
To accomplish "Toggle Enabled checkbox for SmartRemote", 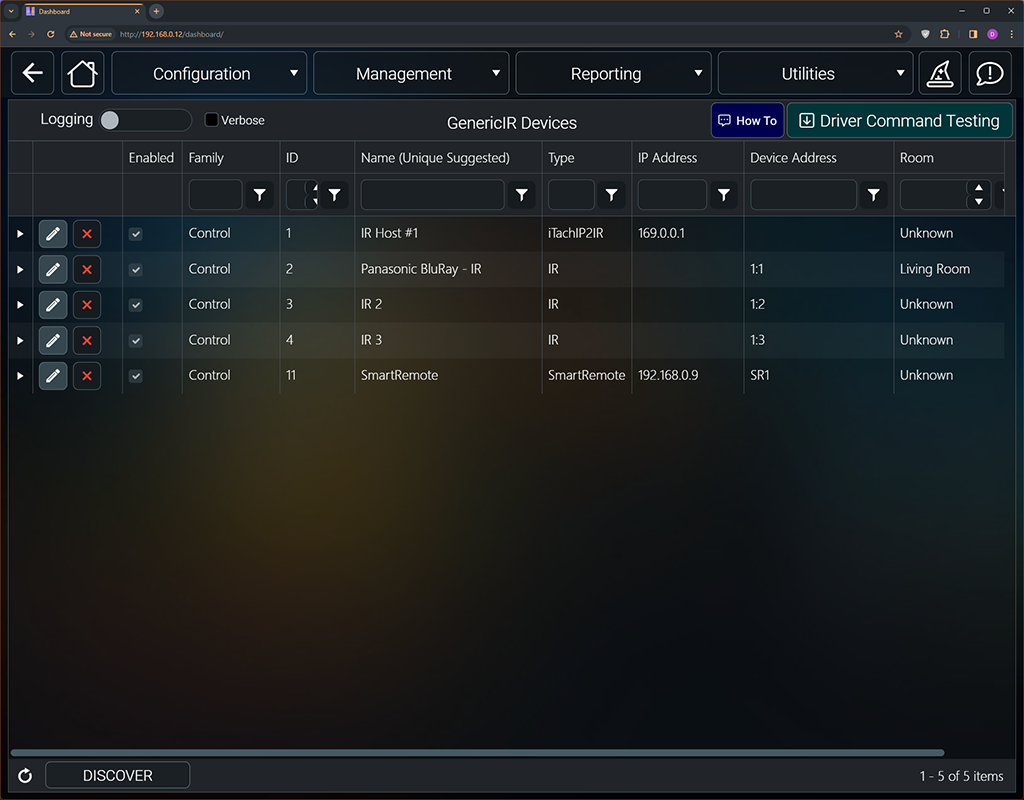I will coord(136,376).
